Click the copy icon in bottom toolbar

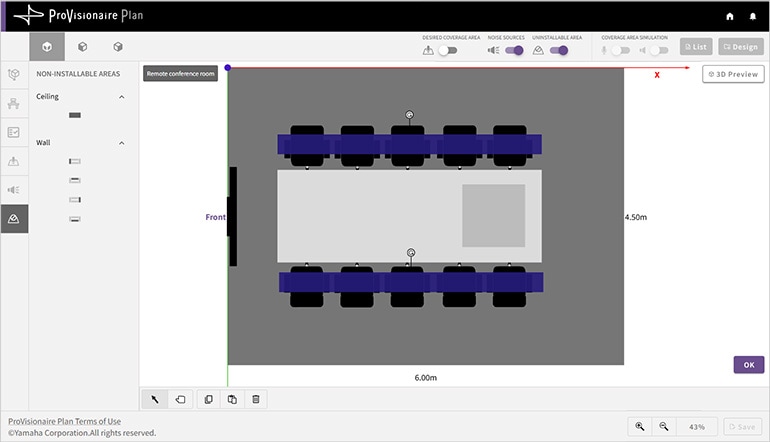point(209,399)
